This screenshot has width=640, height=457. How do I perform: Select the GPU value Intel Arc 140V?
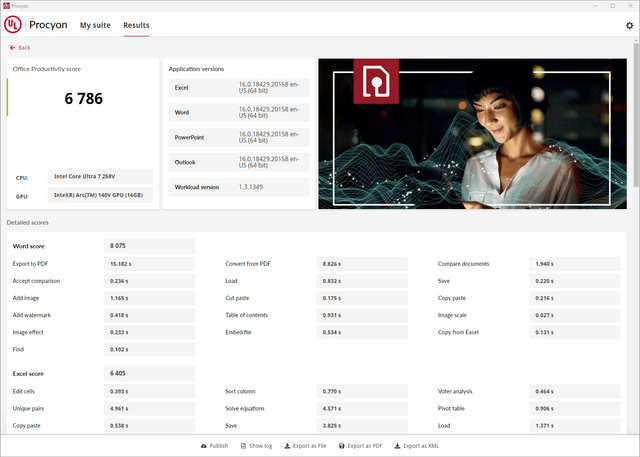(x=100, y=195)
